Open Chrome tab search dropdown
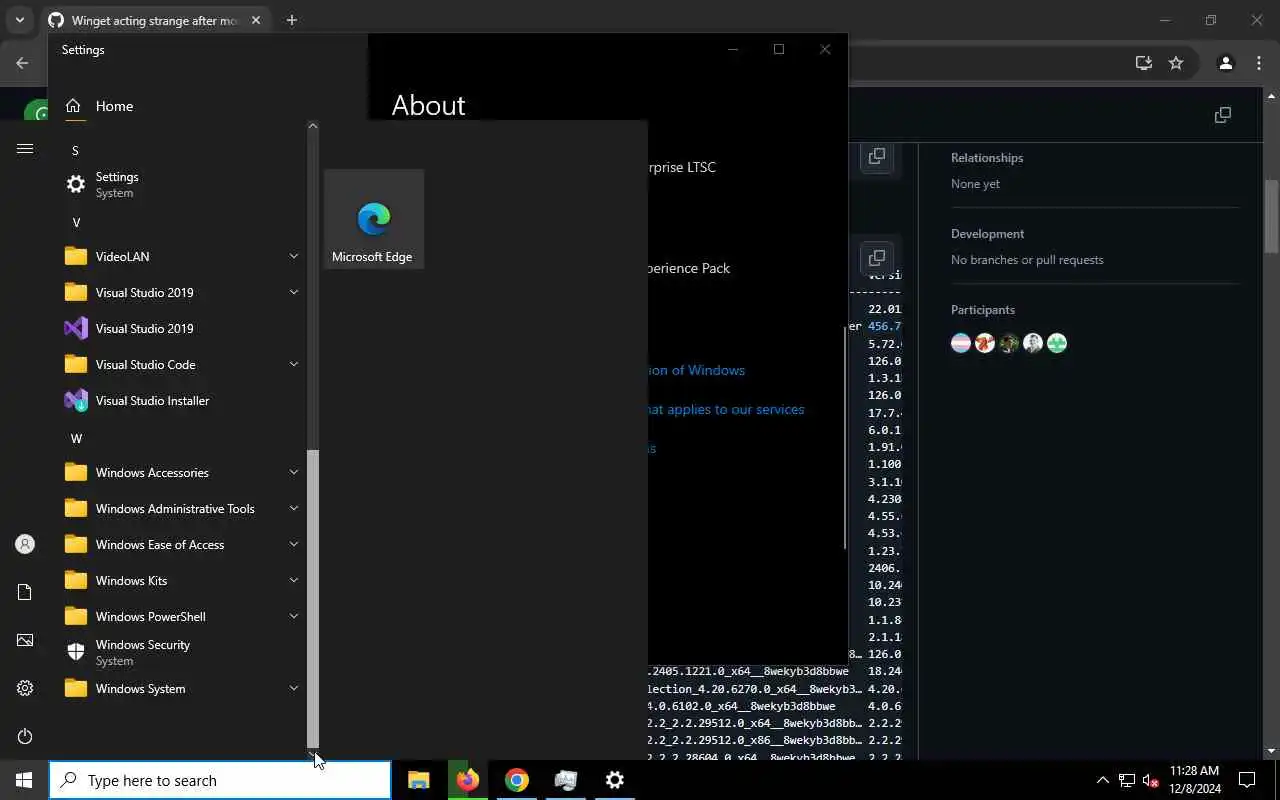 click(x=19, y=20)
